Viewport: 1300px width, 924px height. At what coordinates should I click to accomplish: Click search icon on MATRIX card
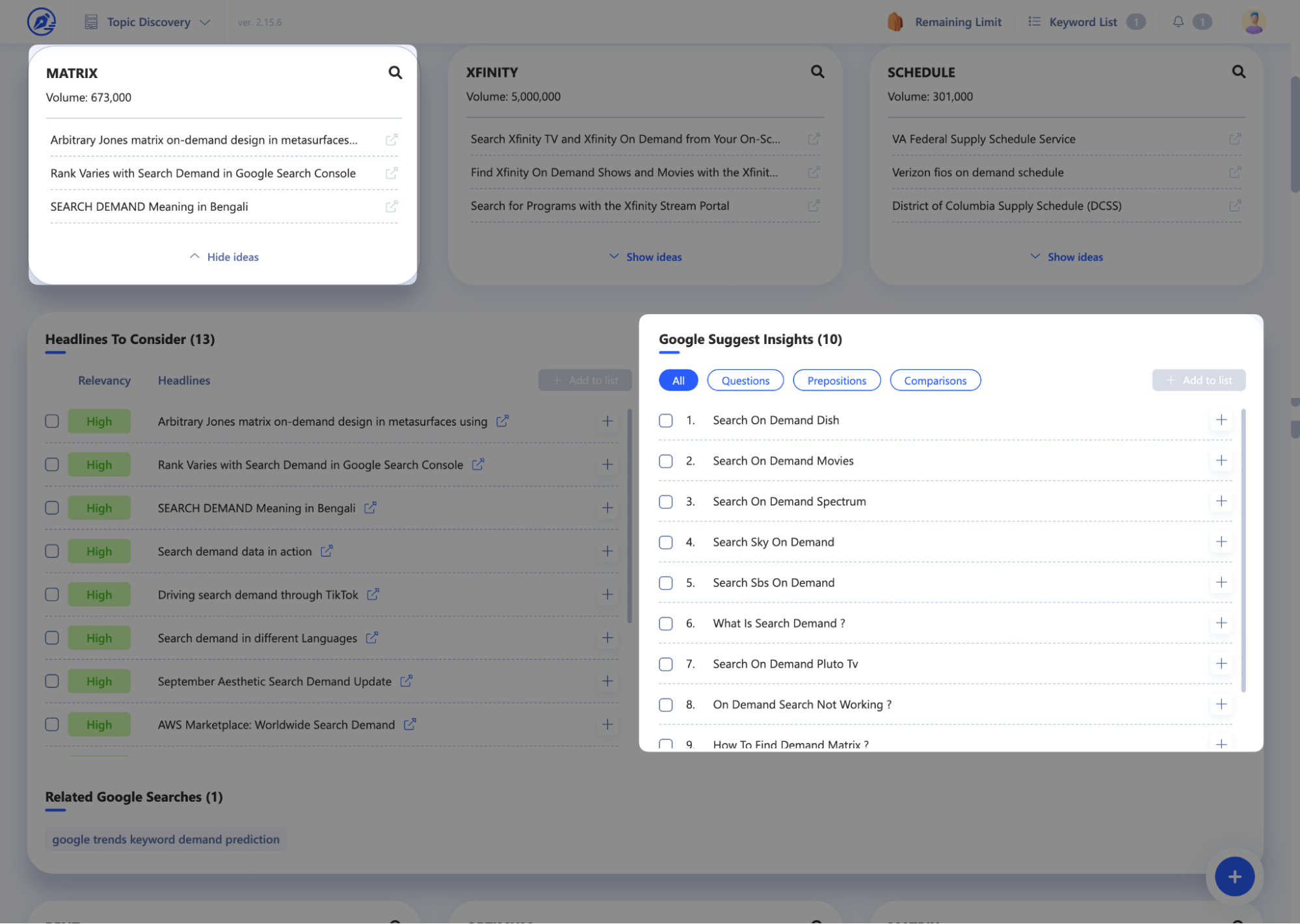[x=395, y=72]
